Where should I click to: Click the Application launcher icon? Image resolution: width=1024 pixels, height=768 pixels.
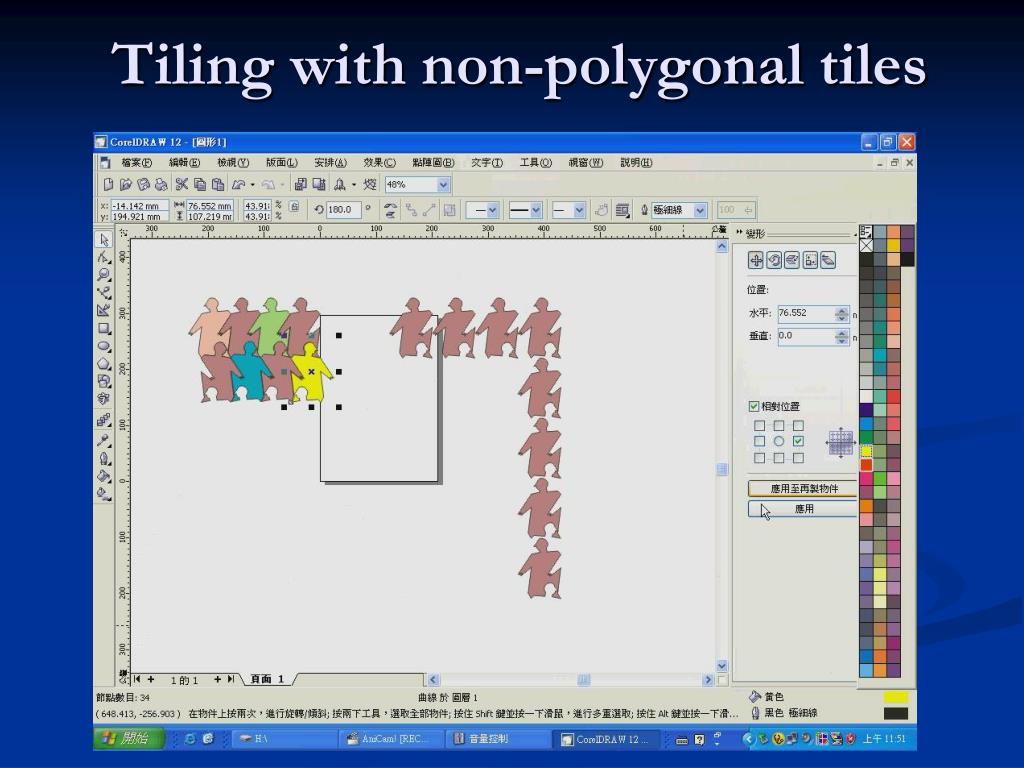pyautogui.click(x=340, y=185)
